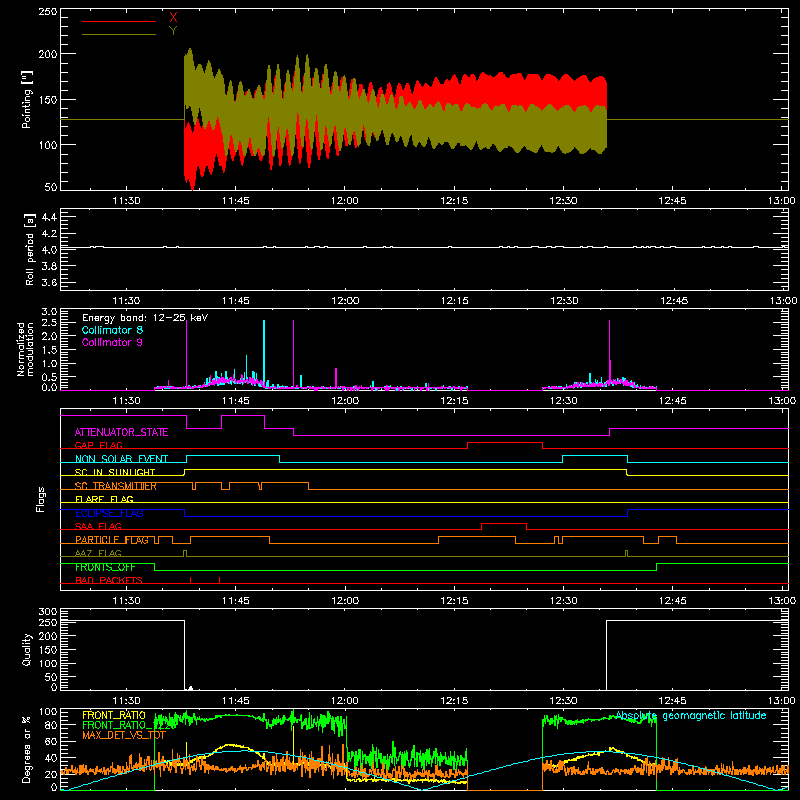
Task: Click the 50 tick label on Pointing axis
Action: pos(51,187)
